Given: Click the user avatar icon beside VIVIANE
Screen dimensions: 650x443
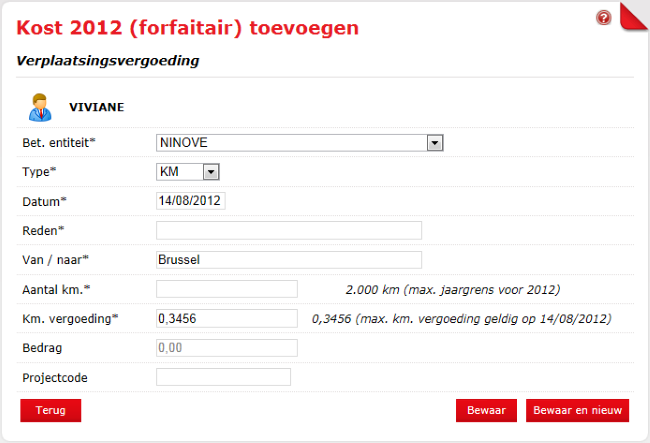Looking at the screenshot, I should (x=40, y=107).
